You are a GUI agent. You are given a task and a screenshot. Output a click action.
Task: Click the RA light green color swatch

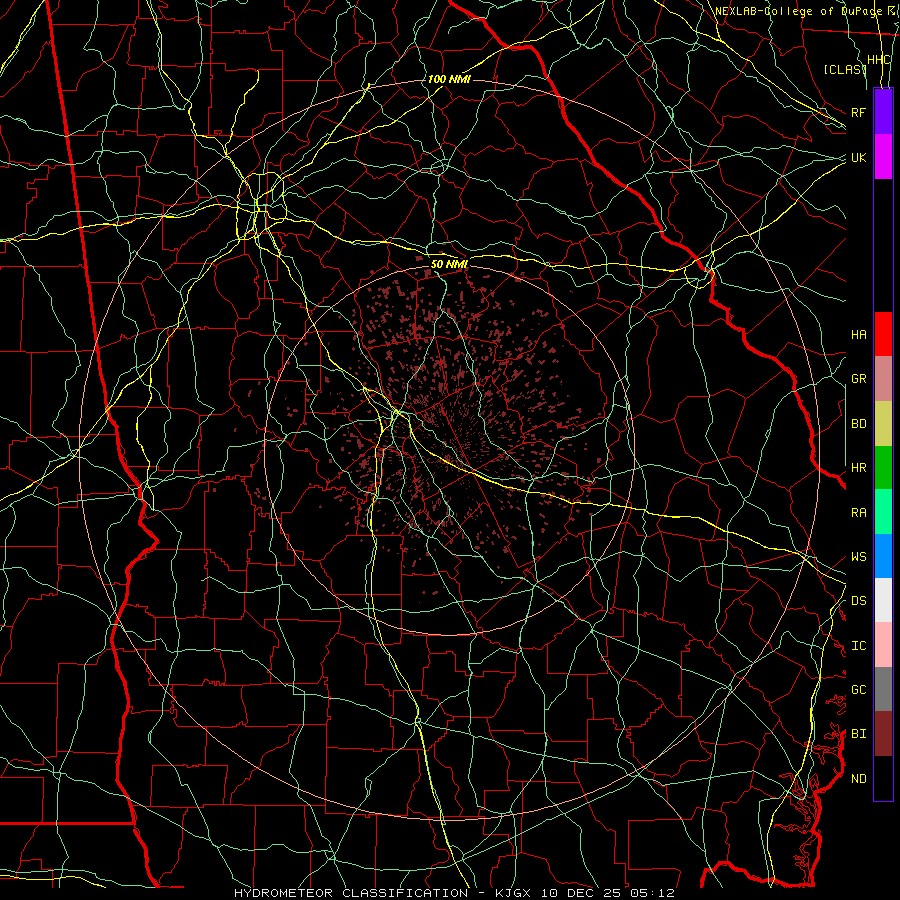coord(883,512)
